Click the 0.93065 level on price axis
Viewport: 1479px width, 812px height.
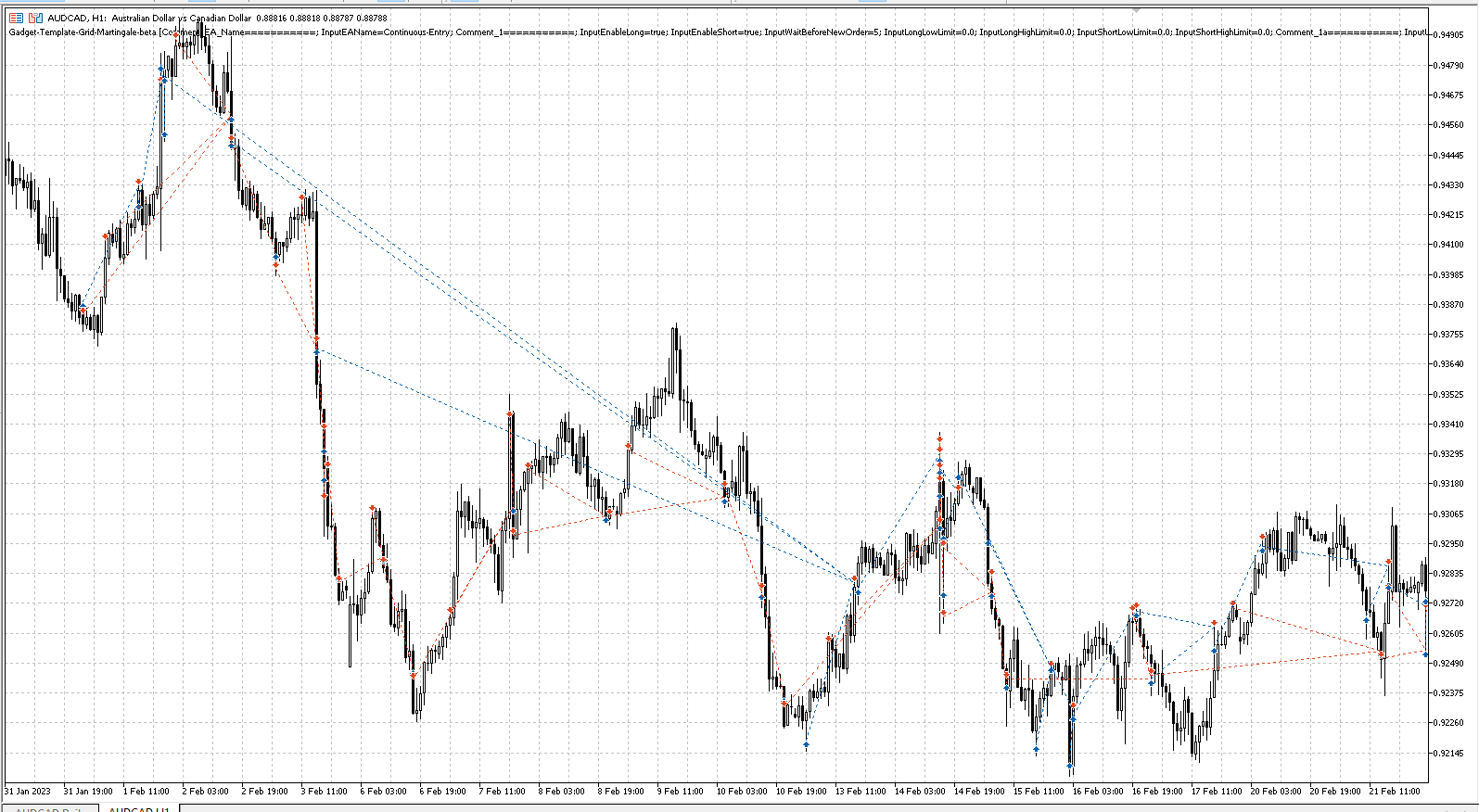1448,514
